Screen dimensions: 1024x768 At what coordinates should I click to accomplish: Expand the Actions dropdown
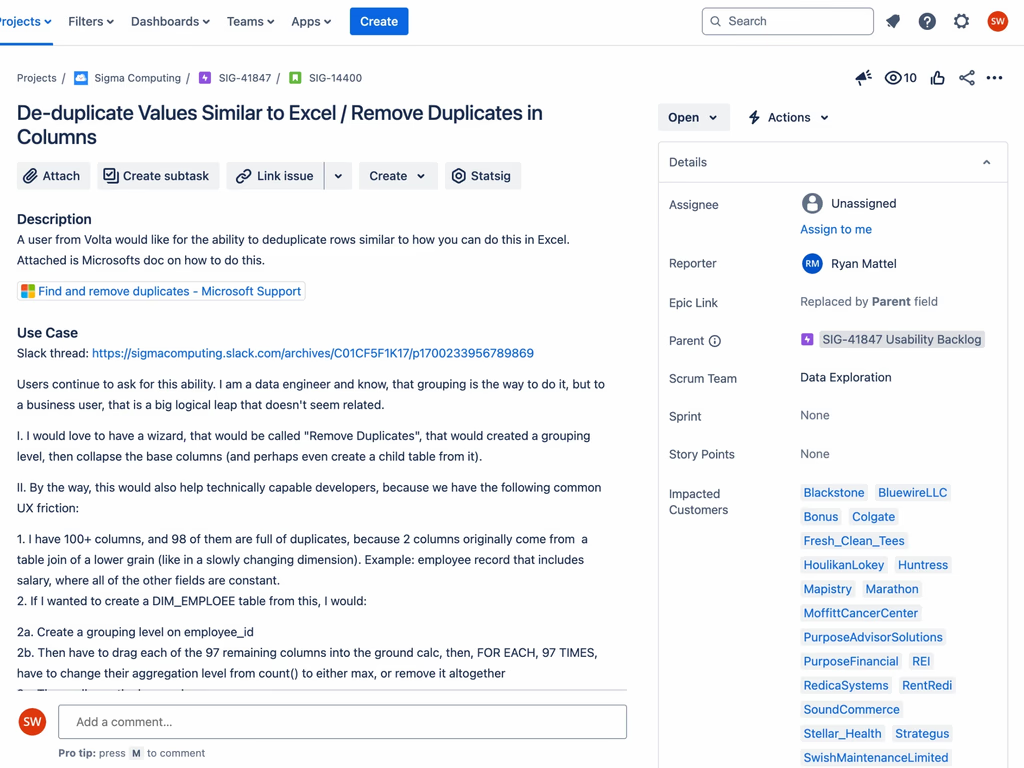(788, 117)
